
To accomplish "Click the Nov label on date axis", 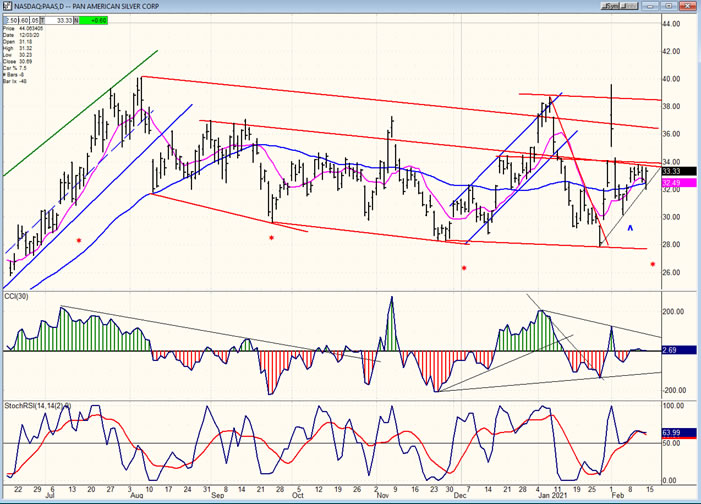I will click(x=383, y=496).
